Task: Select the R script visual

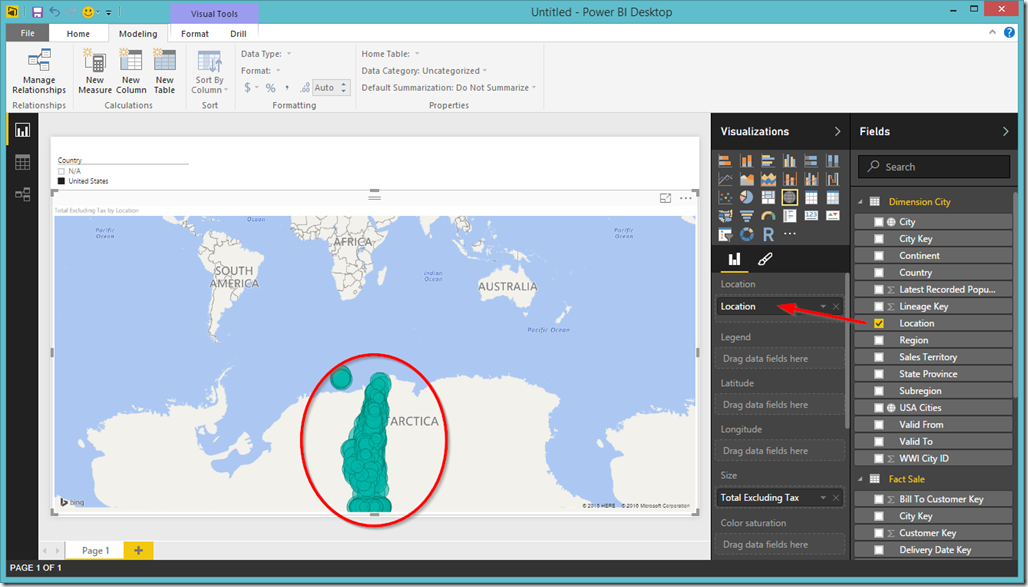Action: coord(768,234)
